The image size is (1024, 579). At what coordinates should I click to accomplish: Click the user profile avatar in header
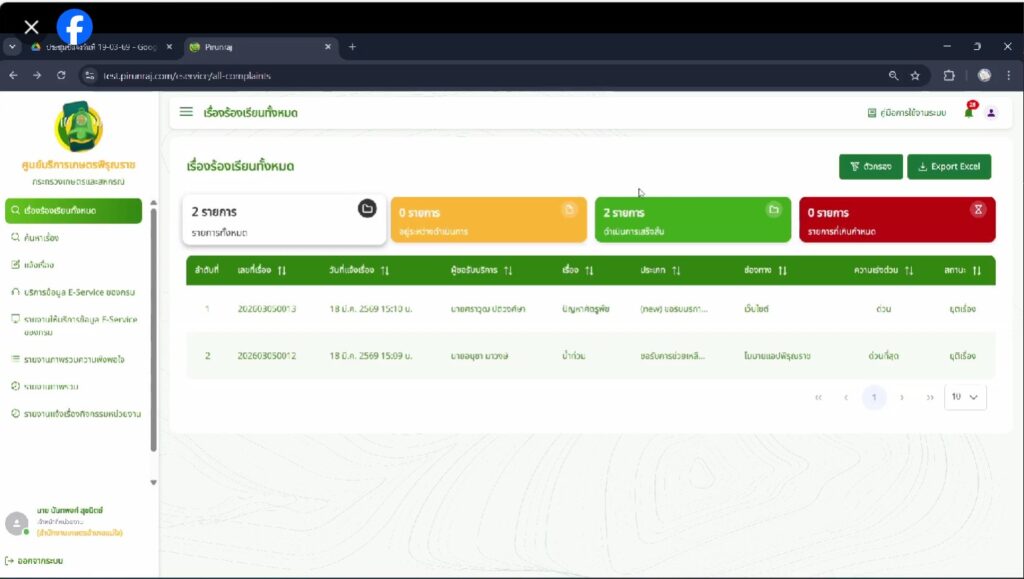[x=991, y=113]
